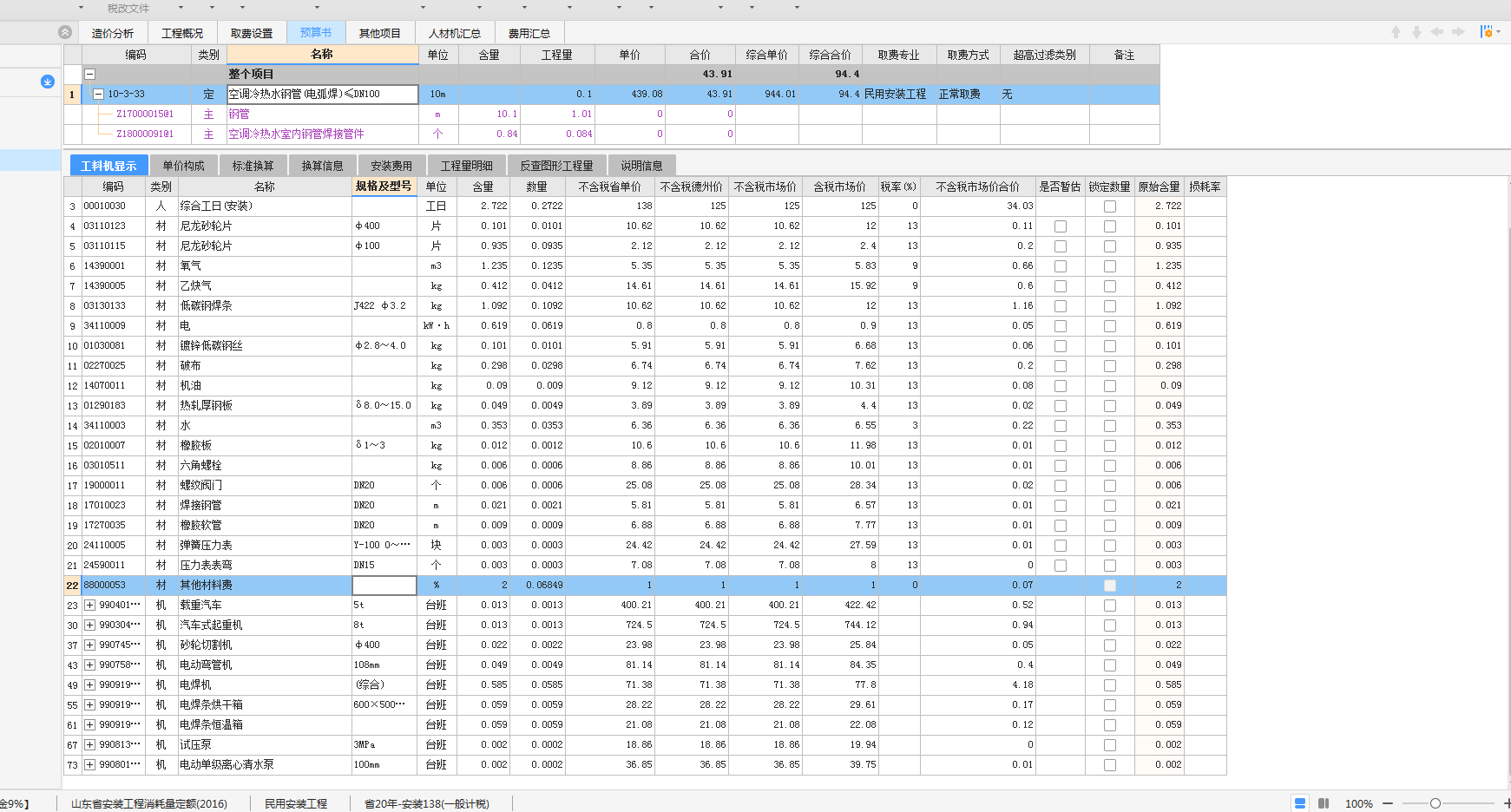Toggle 是否暂估 checkbox for 尼龙砂轮片 φ400
This screenshot has height=812, width=1511.
coord(1060,226)
